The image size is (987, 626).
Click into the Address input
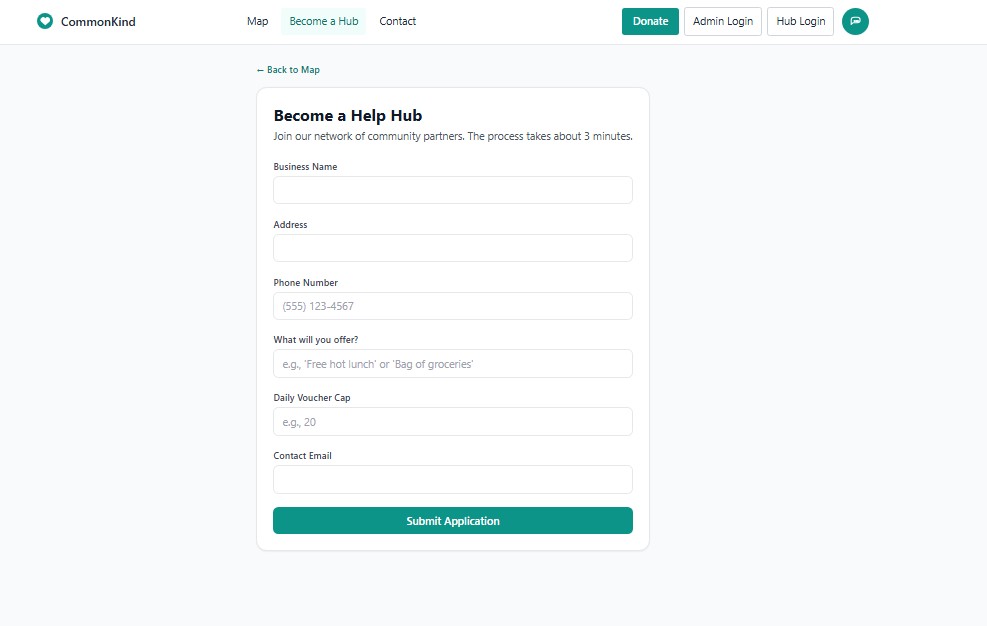coord(453,248)
